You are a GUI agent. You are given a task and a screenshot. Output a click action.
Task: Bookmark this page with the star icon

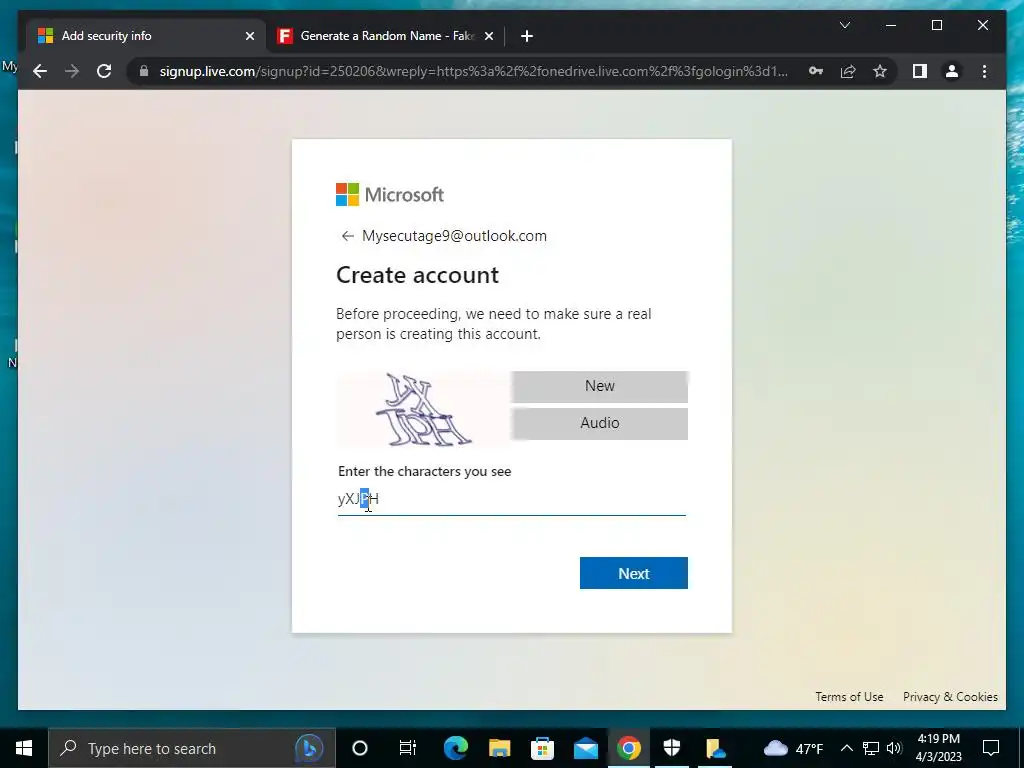point(880,71)
